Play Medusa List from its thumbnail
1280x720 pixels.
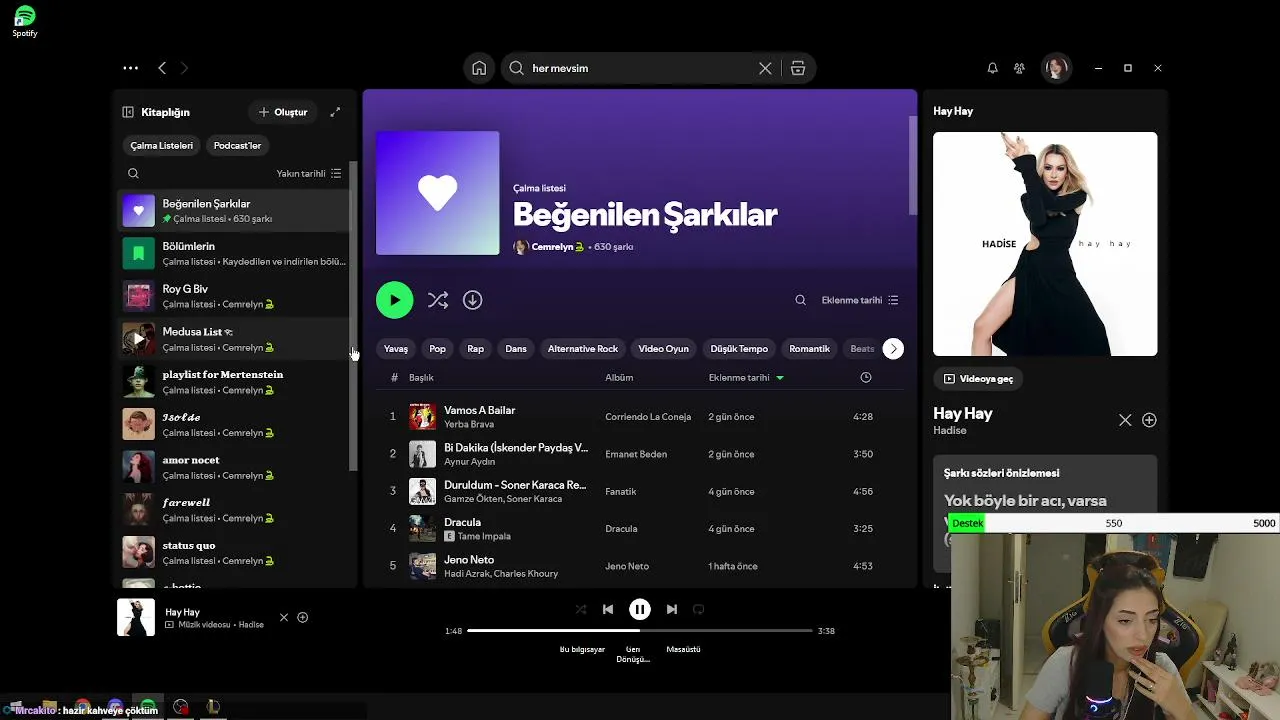click(138, 339)
